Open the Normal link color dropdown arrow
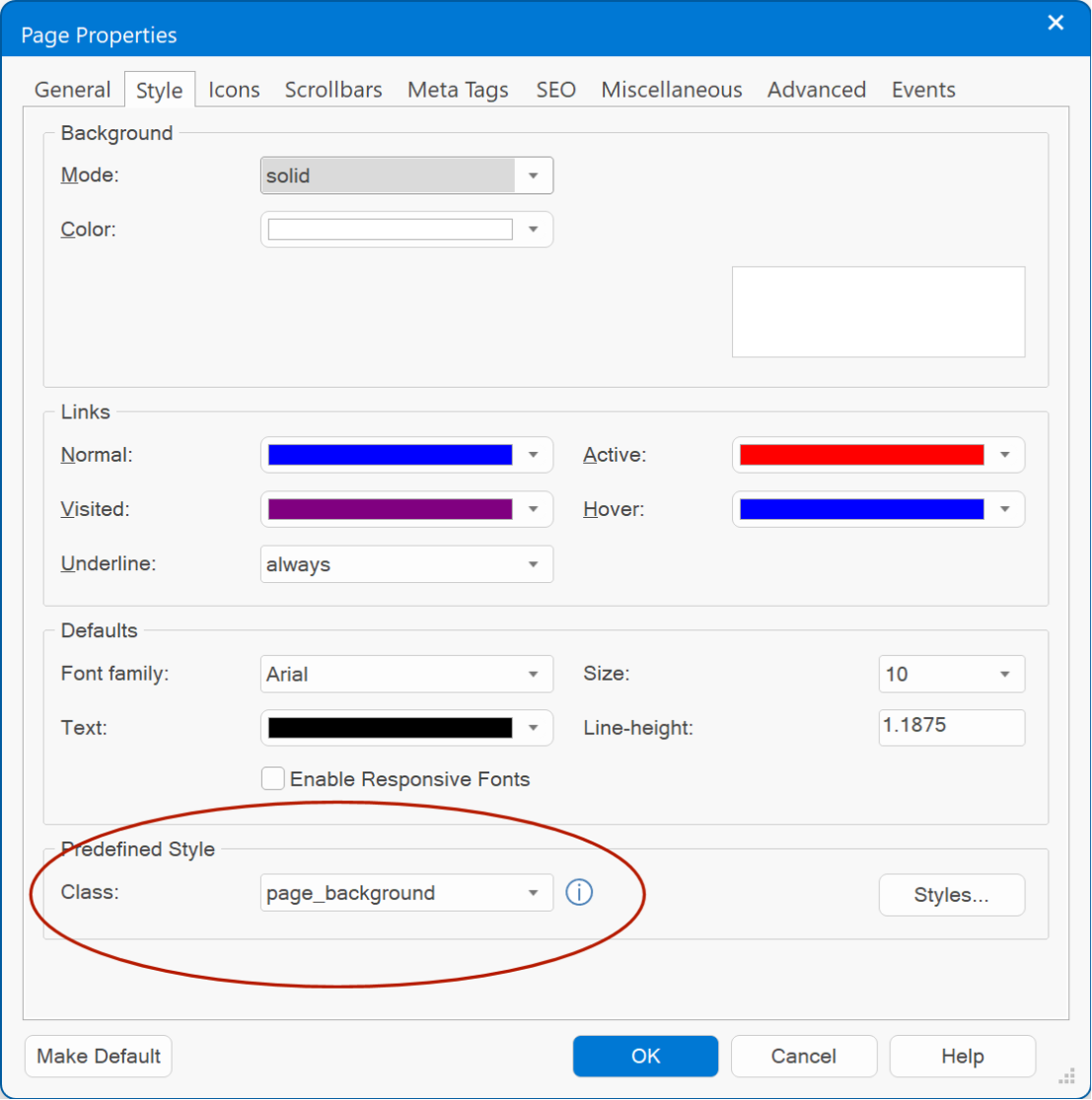Screen dimensions: 1092x1100 coord(533,455)
